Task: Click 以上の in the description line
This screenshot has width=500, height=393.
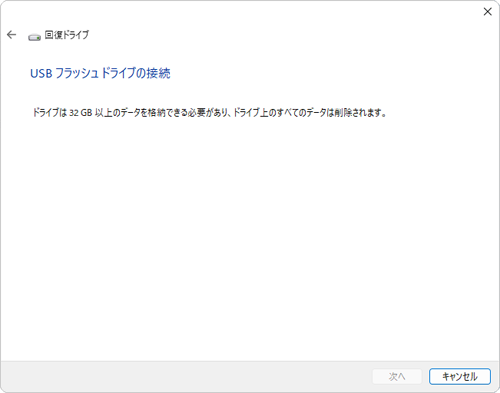Action: 105,113
